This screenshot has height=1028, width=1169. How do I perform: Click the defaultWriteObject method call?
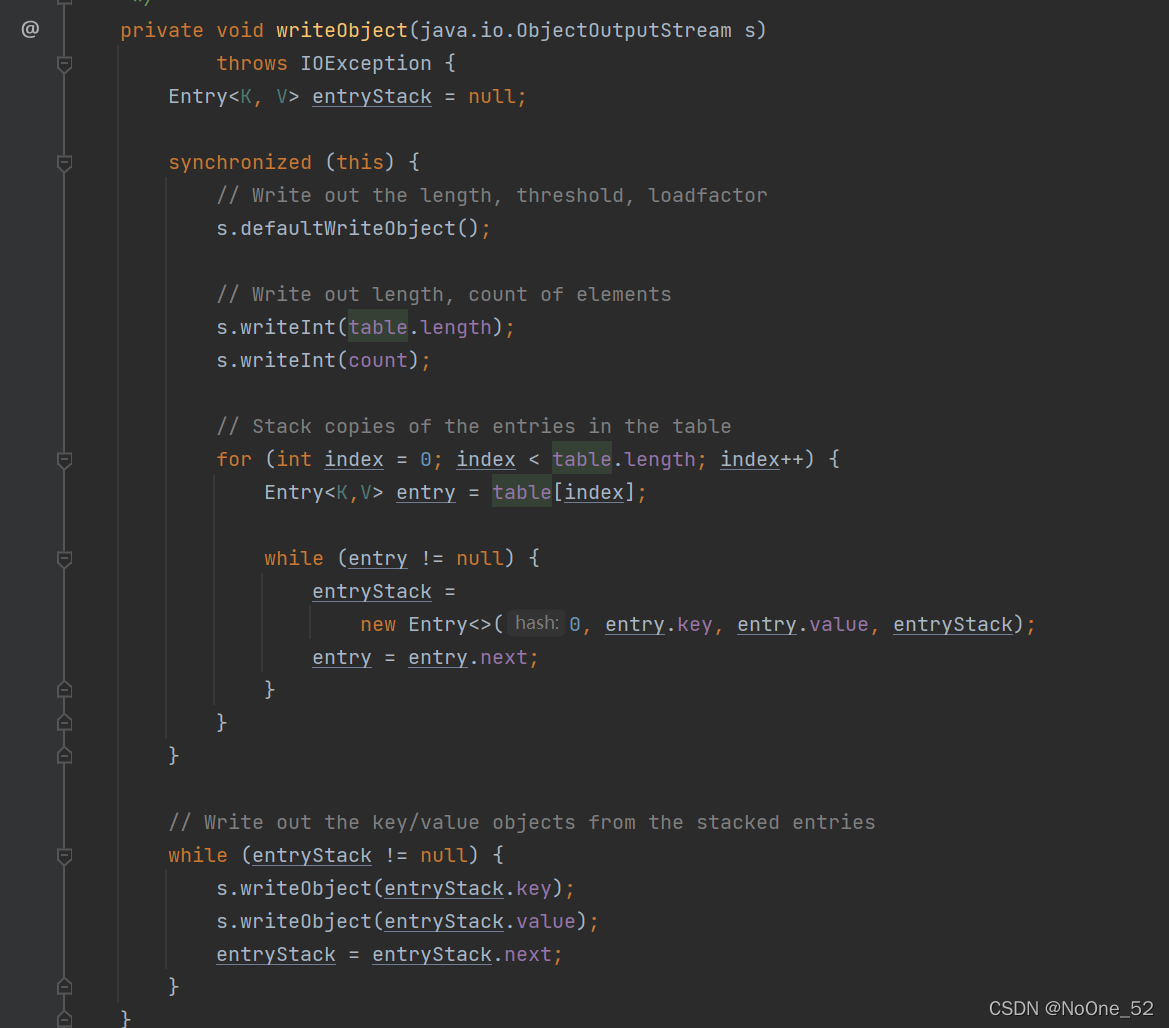(x=347, y=228)
